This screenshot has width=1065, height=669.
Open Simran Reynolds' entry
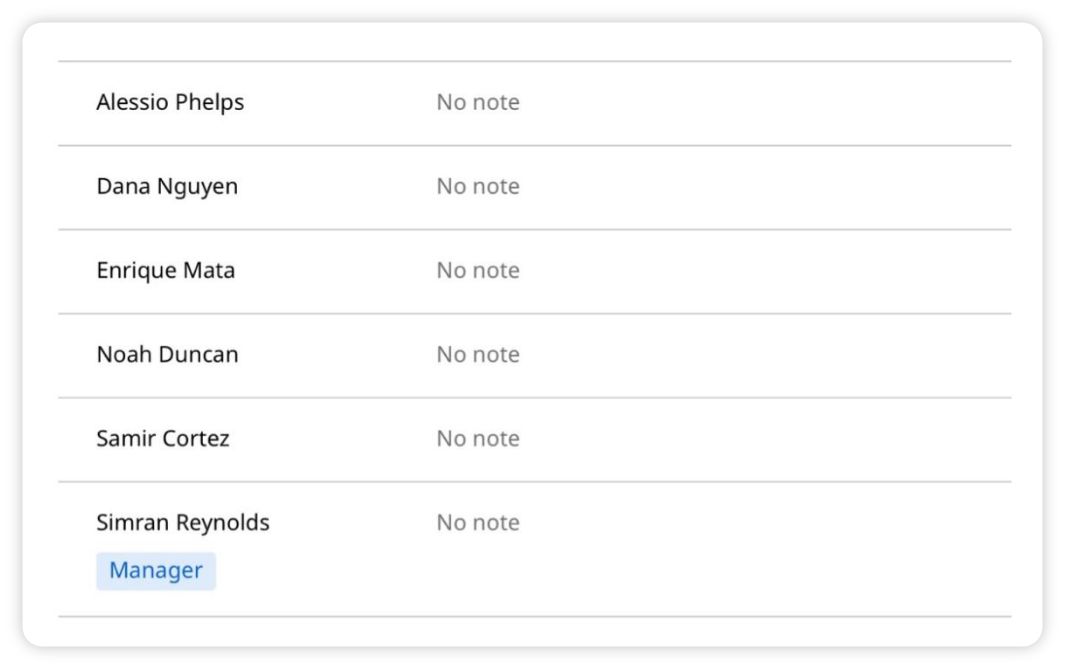coord(183,523)
